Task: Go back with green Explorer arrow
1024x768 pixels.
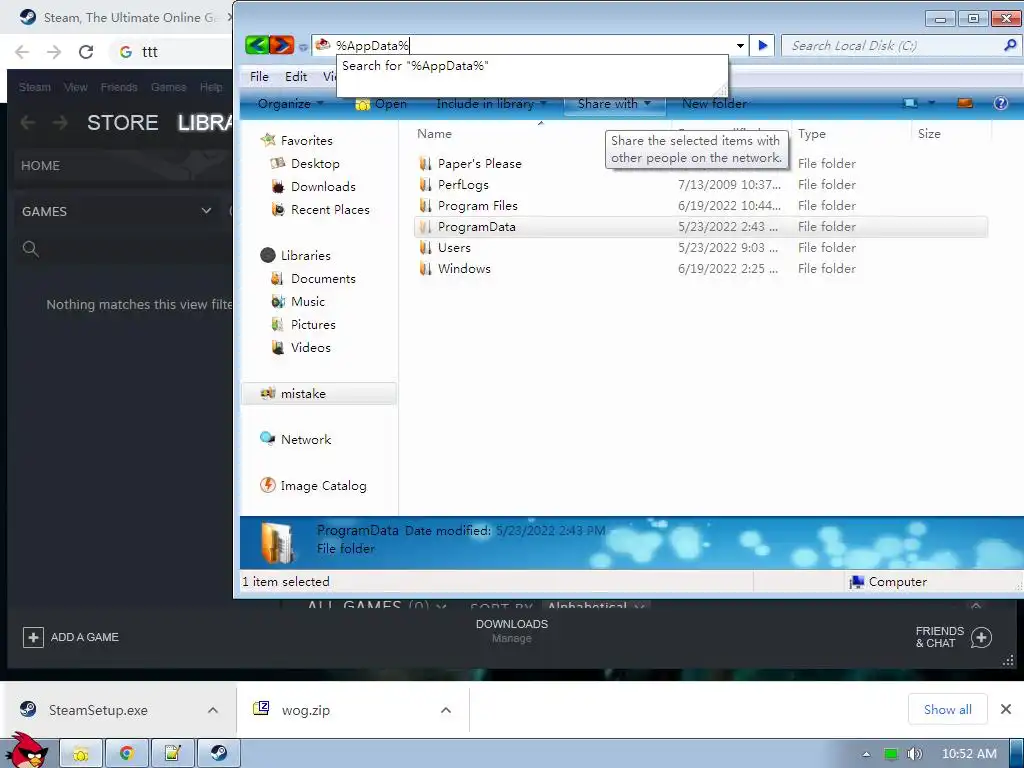Action: pyautogui.click(x=257, y=45)
